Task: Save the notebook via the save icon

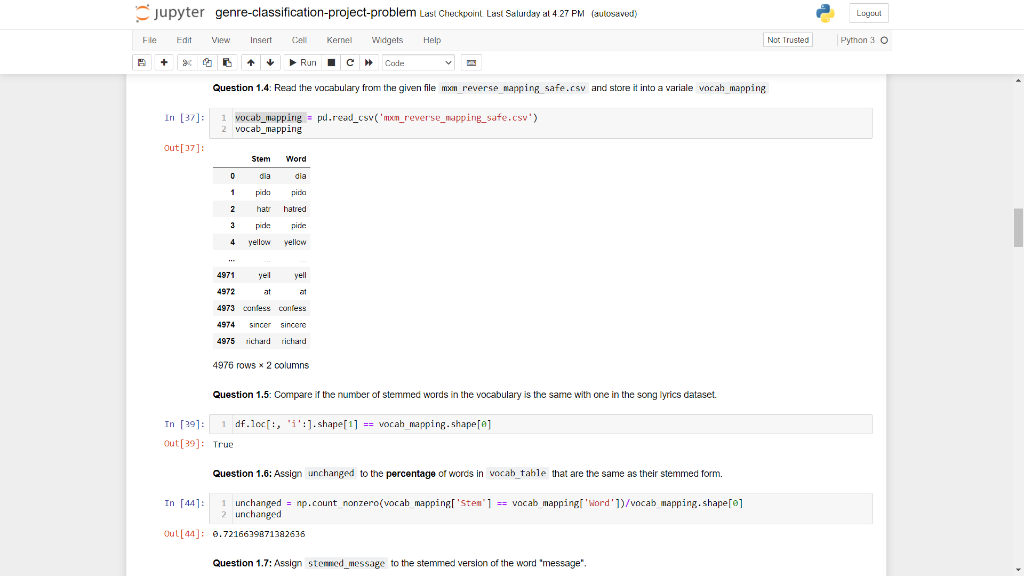Action: click(x=141, y=61)
